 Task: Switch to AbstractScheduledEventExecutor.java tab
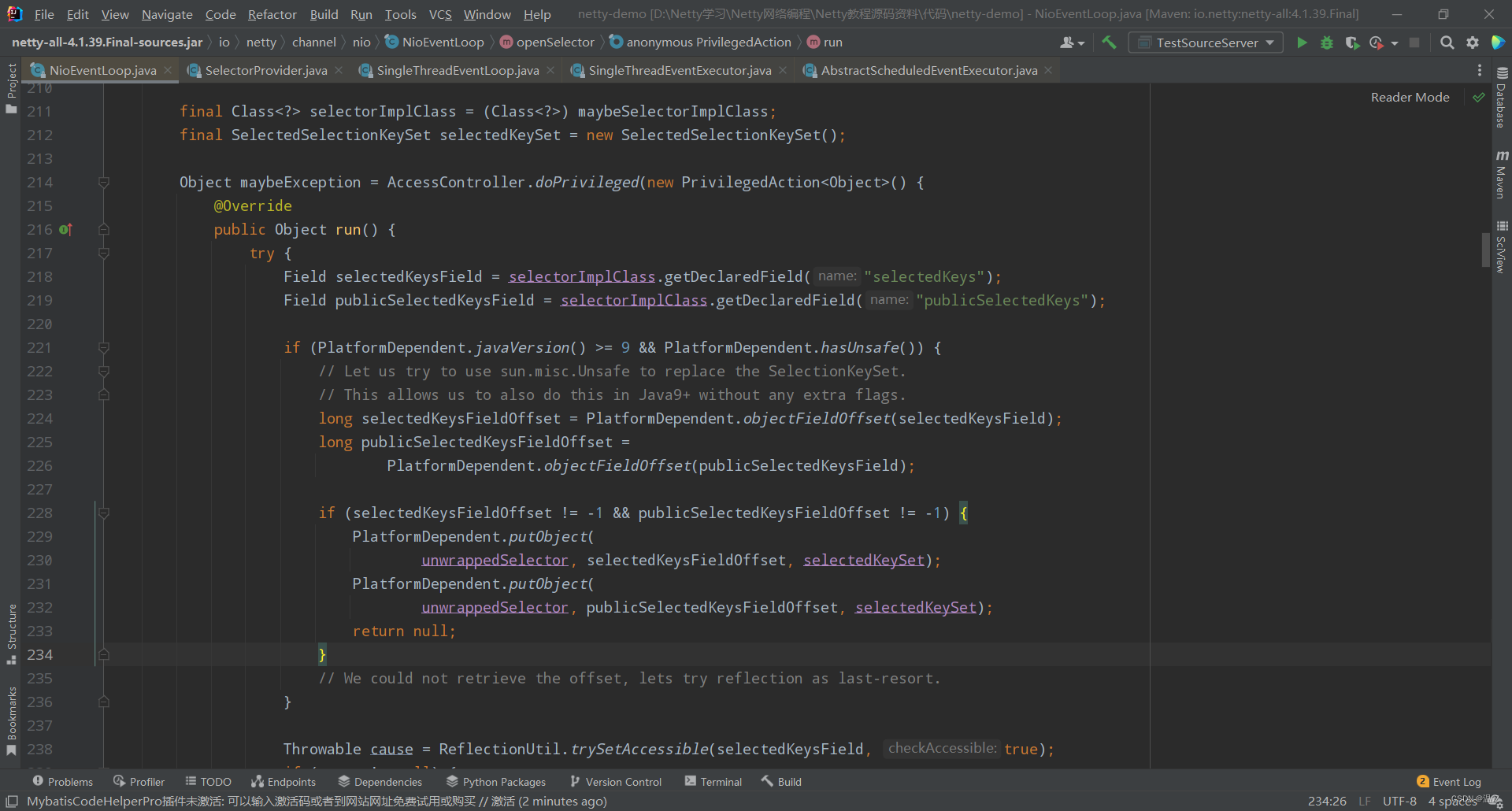tap(928, 70)
